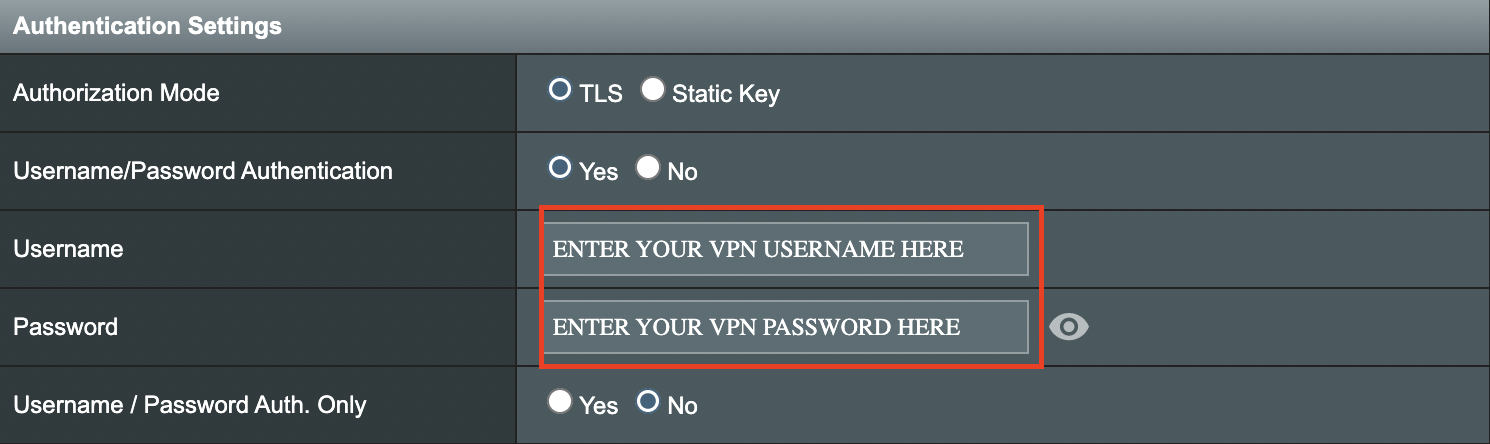
Task: Select the TLS authorization mode radio button
Action: [x=560, y=90]
